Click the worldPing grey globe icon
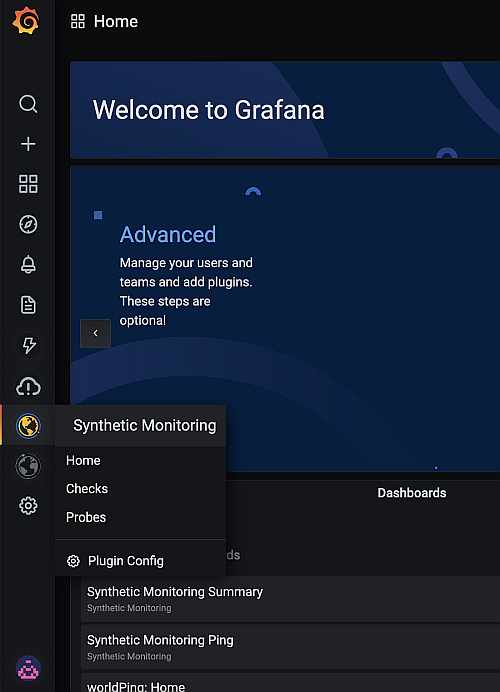Viewport: 500px width, 692px height. pyautogui.click(x=28, y=466)
